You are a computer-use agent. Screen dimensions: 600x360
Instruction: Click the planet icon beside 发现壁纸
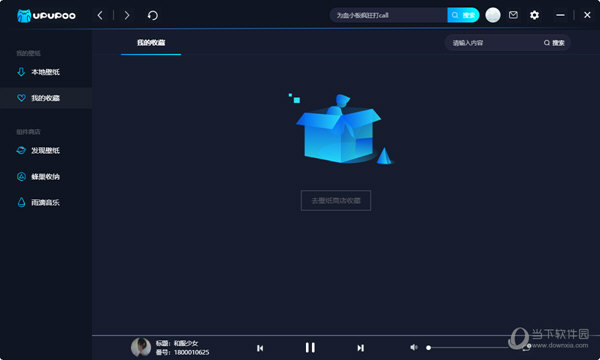pyautogui.click(x=21, y=150)
